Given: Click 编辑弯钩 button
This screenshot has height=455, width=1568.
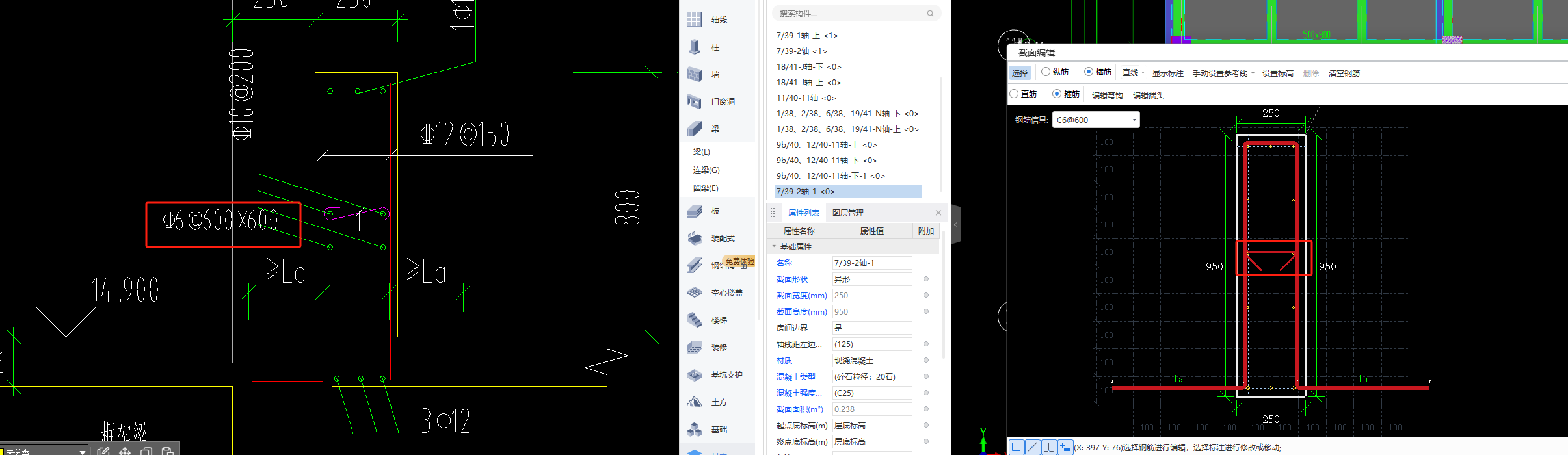Looking at the screenshot, I should click(1108, 95).
